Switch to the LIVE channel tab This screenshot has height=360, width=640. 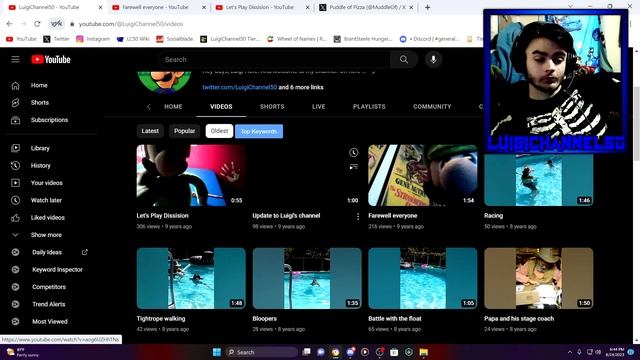pos(318,107)
